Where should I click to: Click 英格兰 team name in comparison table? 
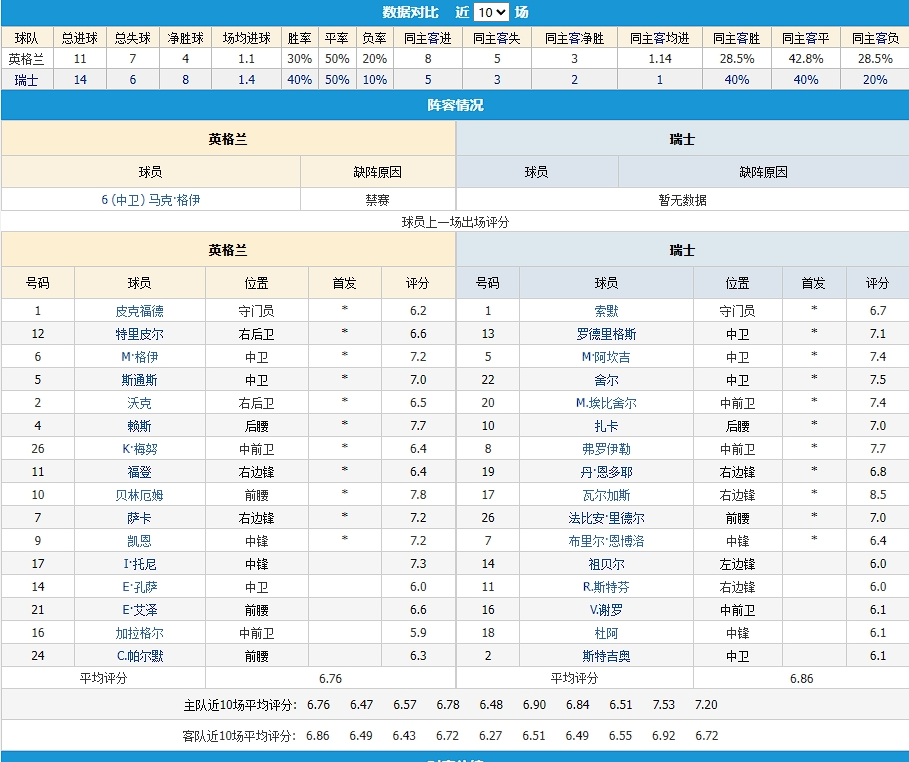pos(26,59)
